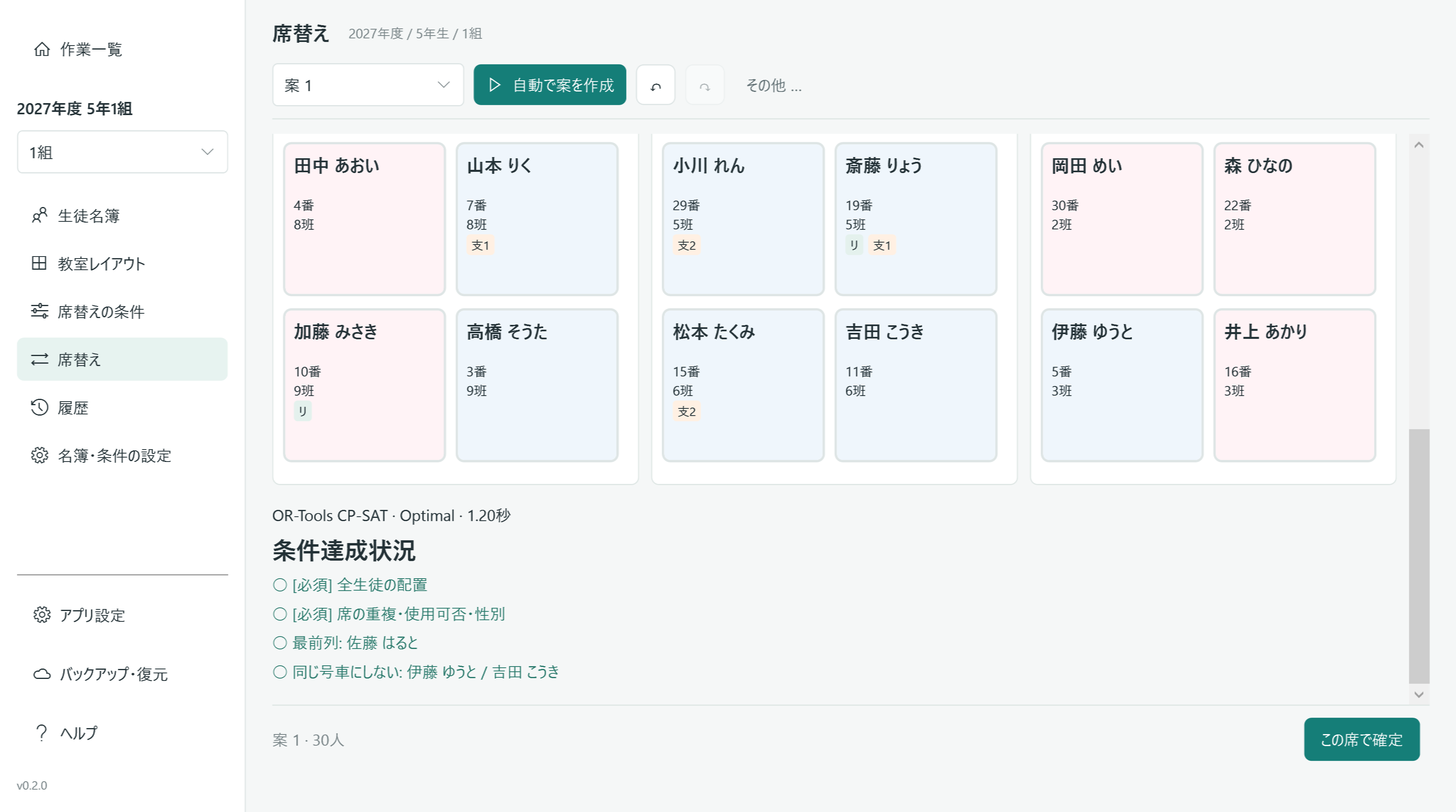Click the grid icon for 教室レイアウト
1456x812 pixels.
pyautogui.click(x=39, y=263)
